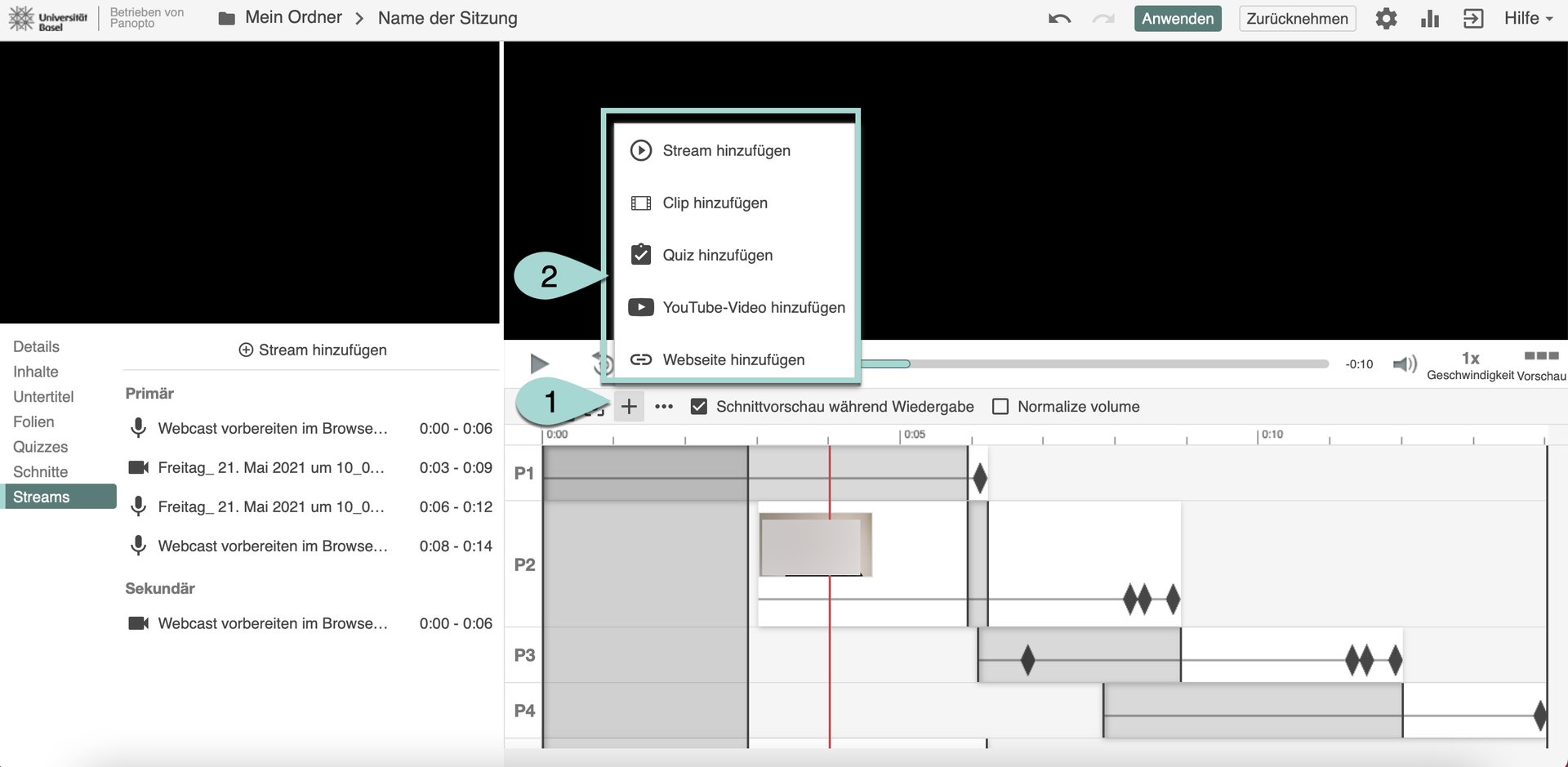Click the Mein Ordner folder icon
Viewport: 1568px width, 767px height.
(227, 19)
